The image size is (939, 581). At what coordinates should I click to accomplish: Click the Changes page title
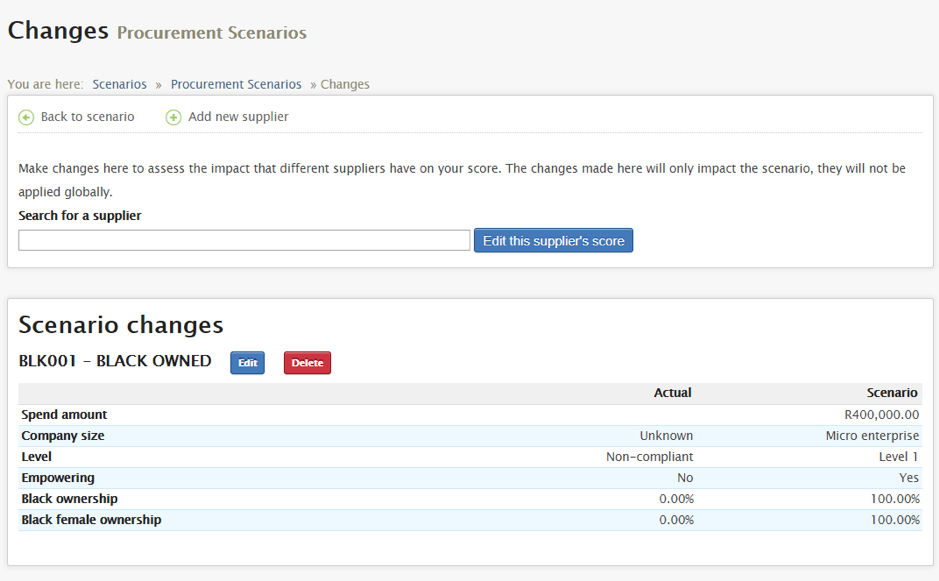pos(58,31)
